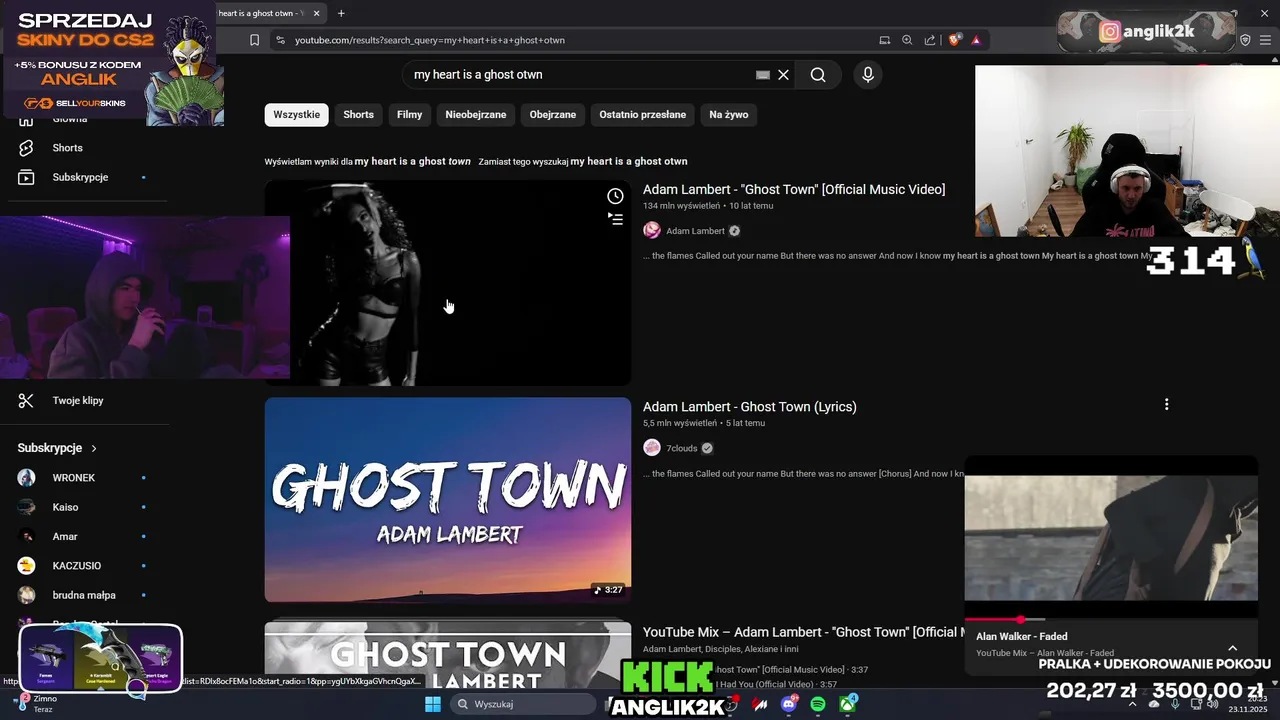Select the Na żywo filter chip
Viewport: 1280px width, 720px height.
(x=729, y=115)
